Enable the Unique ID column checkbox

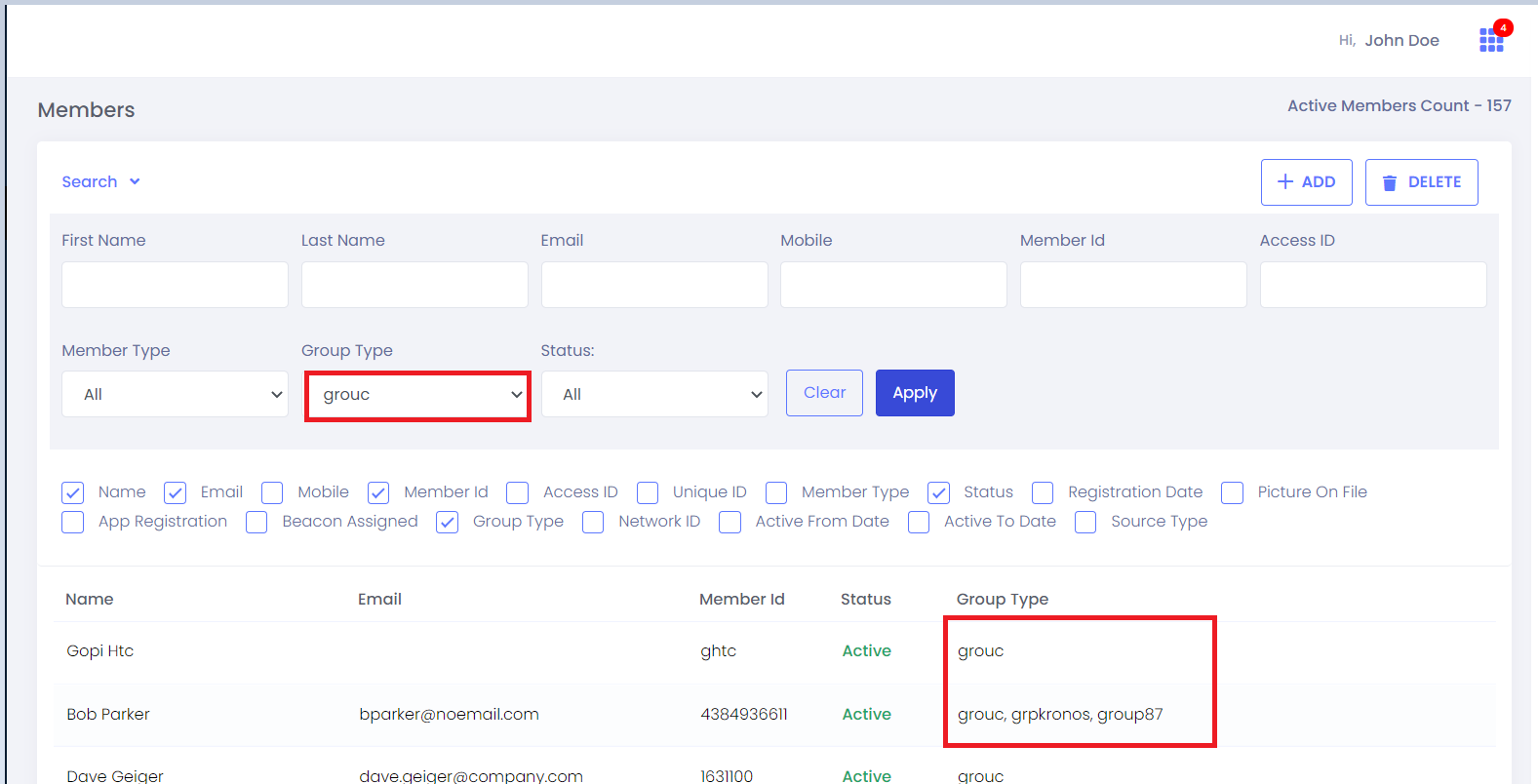tap(648, 492)
